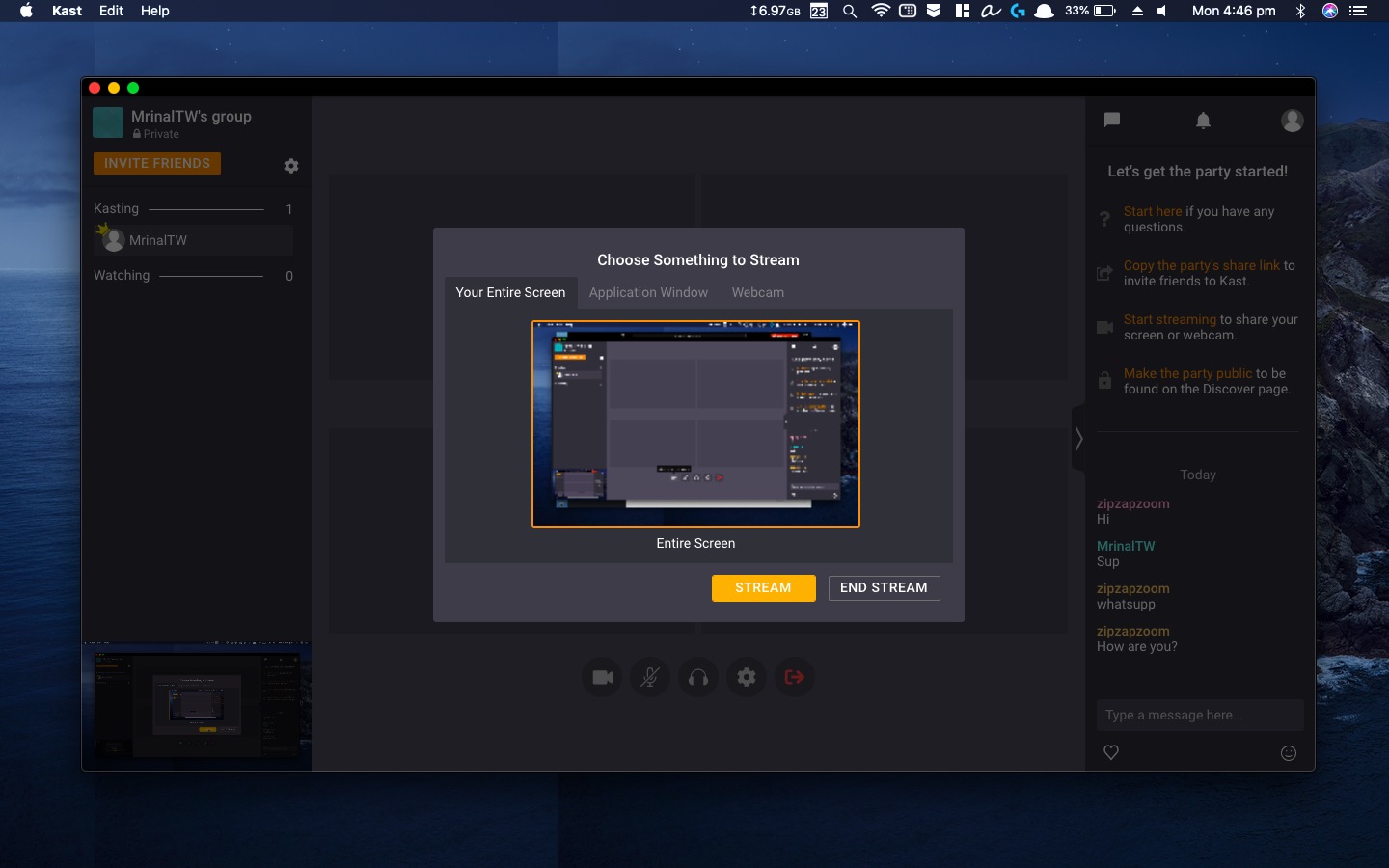The height and width of the screenshot is (868, 1389).
Task: Open the Siri menu bar icon
Action: pyautogui.click(x=1330, y=11)
